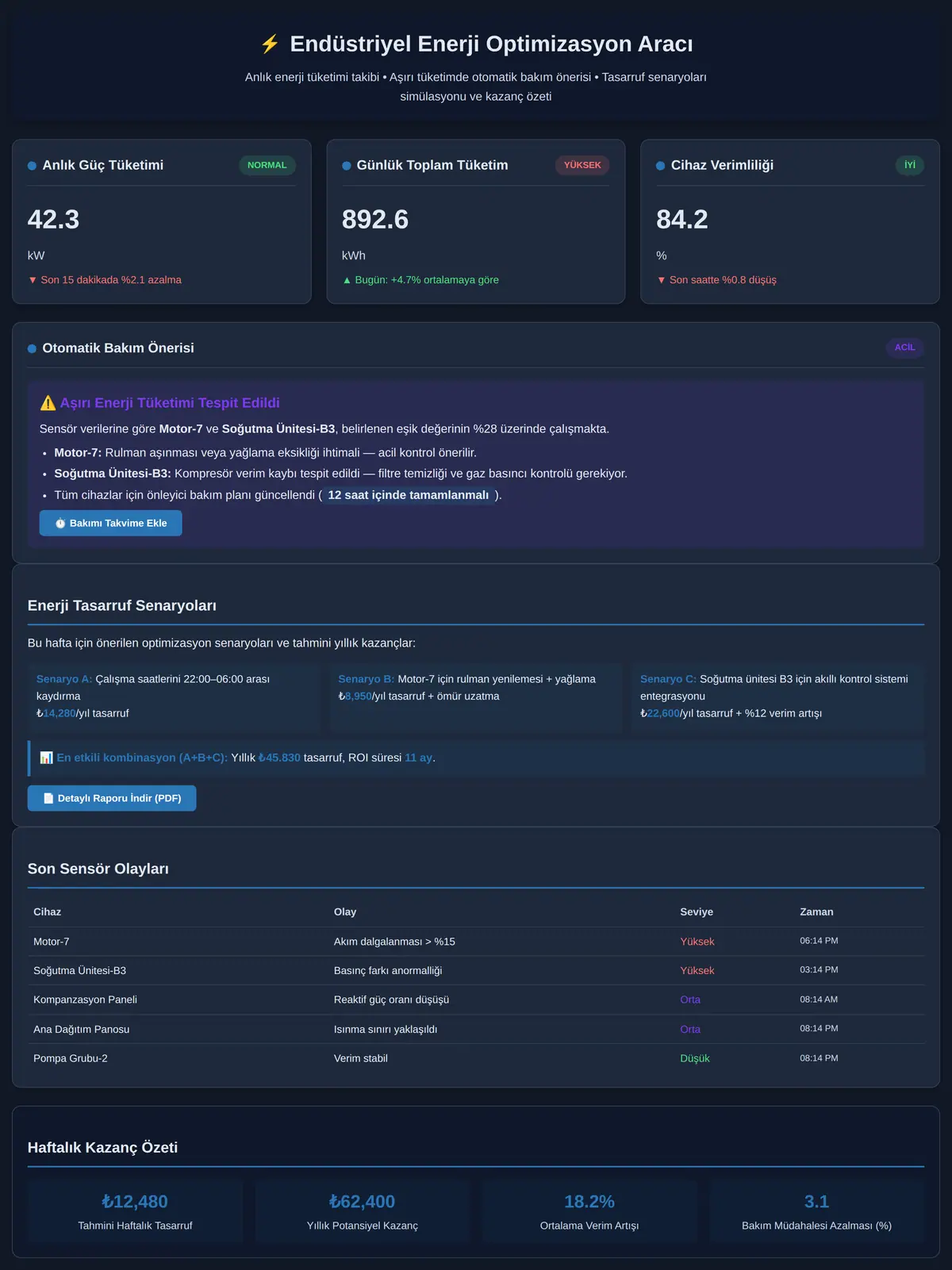
Task: Click the 08:14 AM timestamp
Action: click(819, 1000)
